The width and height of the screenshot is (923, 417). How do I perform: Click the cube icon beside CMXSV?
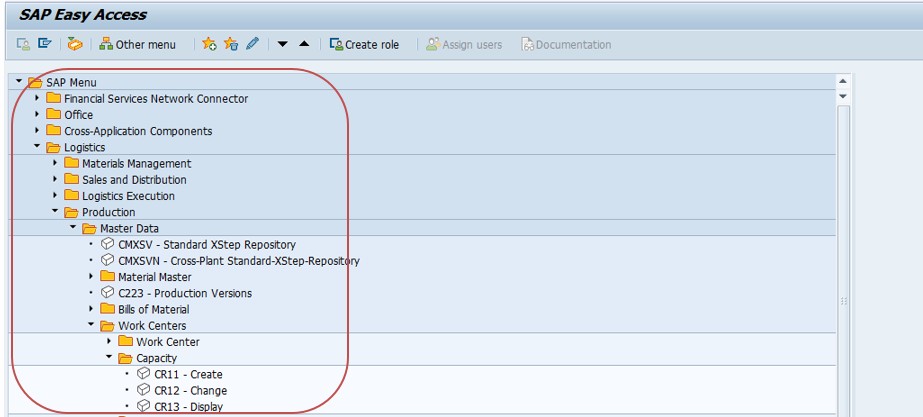[x=108, y=244]
